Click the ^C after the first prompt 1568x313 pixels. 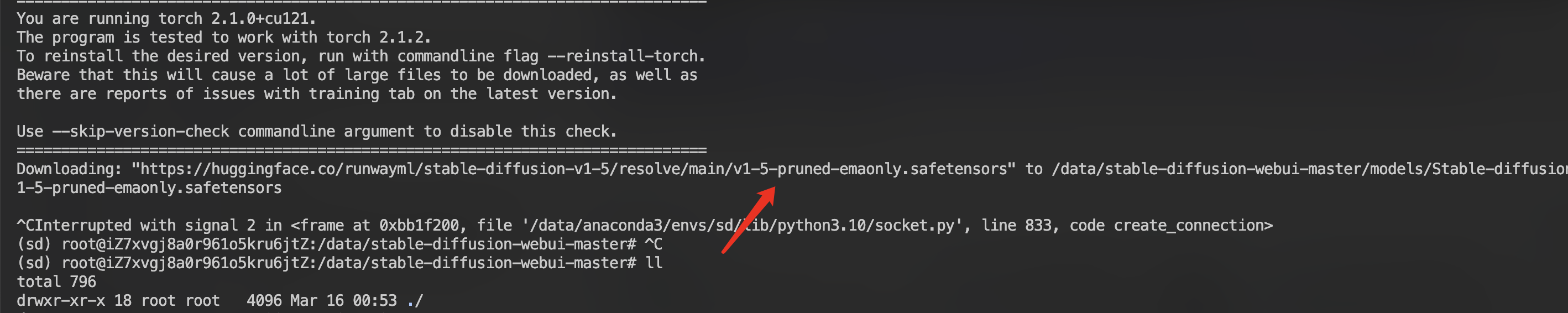pyautogui.click(x=653, y=244)
